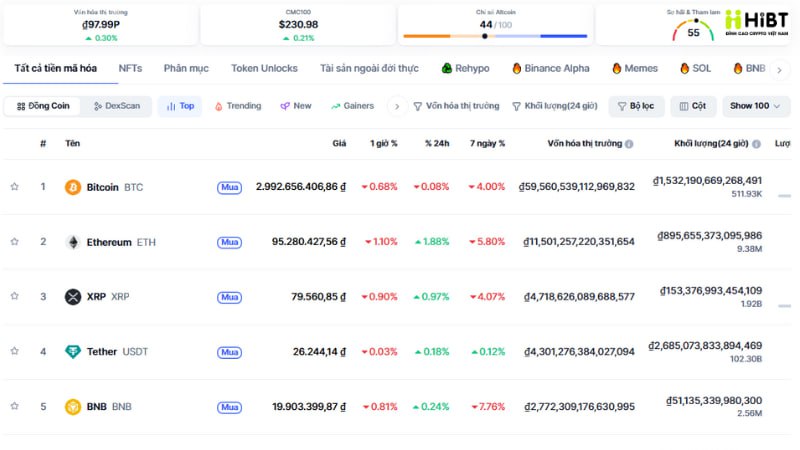Click the Rehypo green icon

[447, 68]
